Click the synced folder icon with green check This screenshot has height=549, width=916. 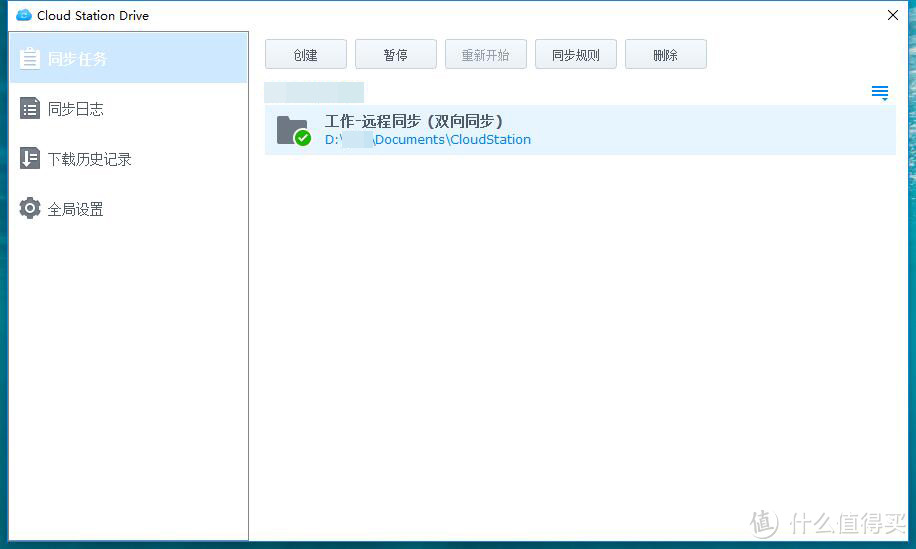[x=293, y=130]
